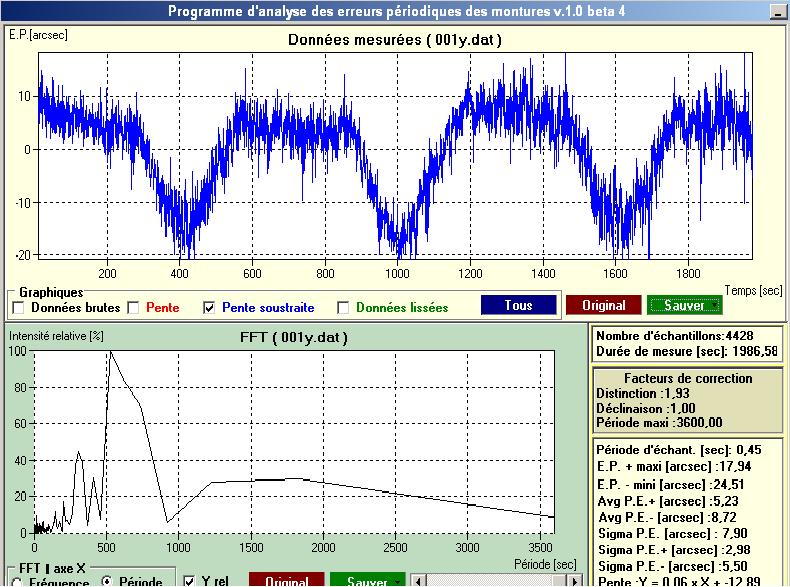Click the Facteurs de correction heading
The width and height of the screenshot is (790, 587).
pyautogui.click(x=688, y=378)
